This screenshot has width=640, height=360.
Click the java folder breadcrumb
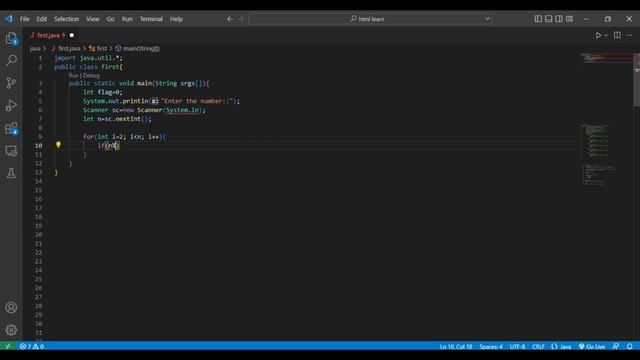(x=35, y=49)
